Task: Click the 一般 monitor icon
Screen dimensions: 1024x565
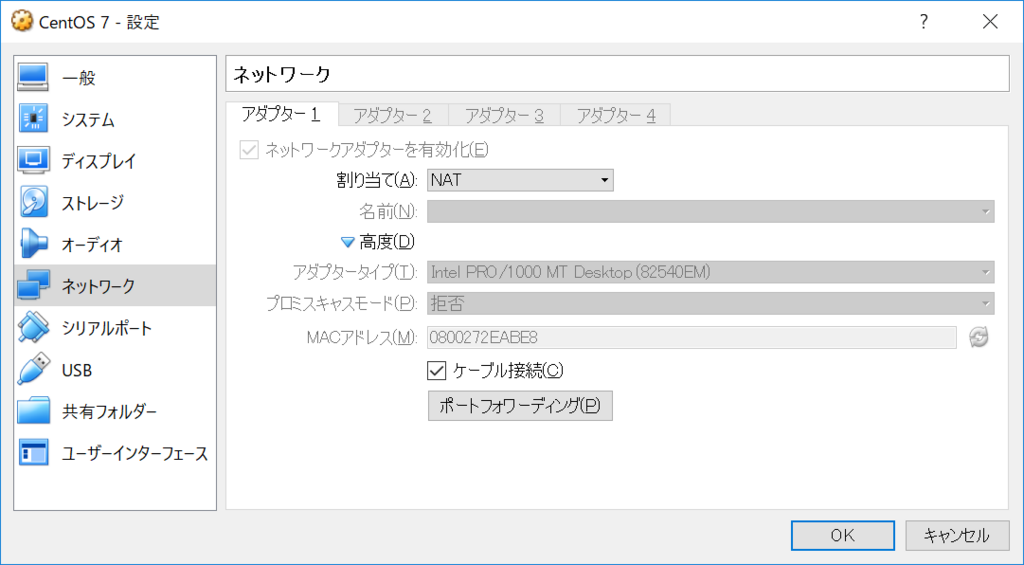Action: [x=33, y=77]
